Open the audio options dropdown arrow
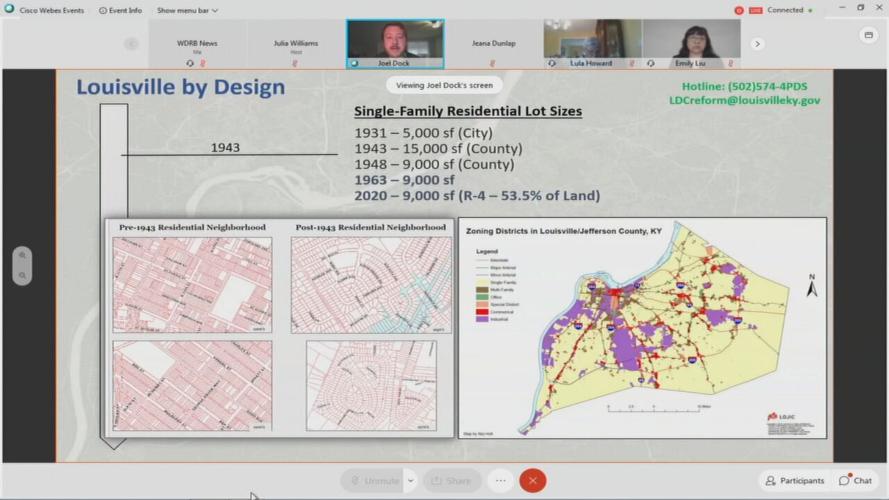This screenshot has height=500, width=889. pos(410,481)
